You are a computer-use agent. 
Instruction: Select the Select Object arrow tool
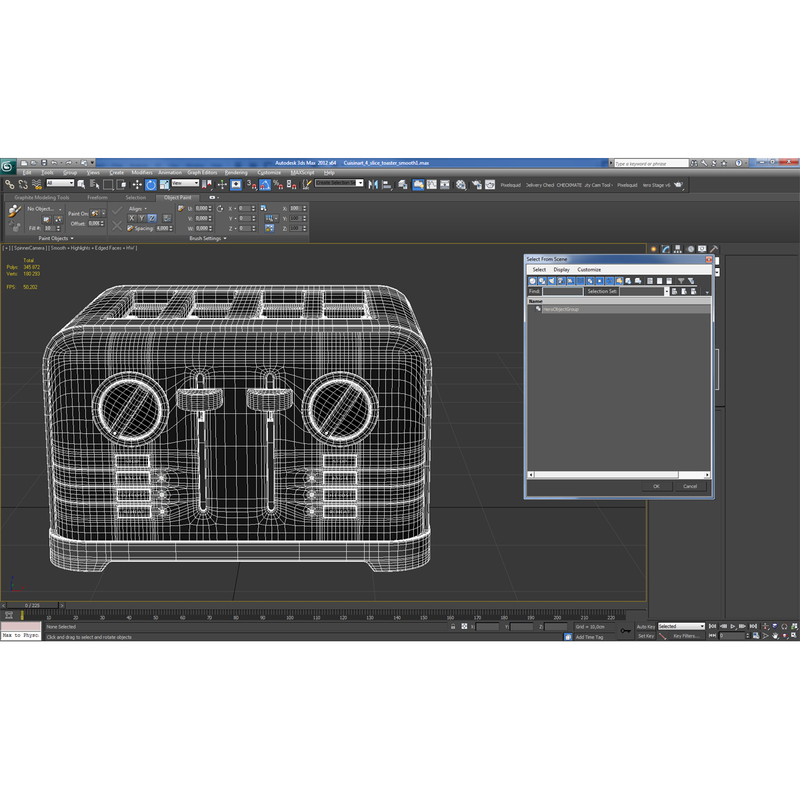81,184
